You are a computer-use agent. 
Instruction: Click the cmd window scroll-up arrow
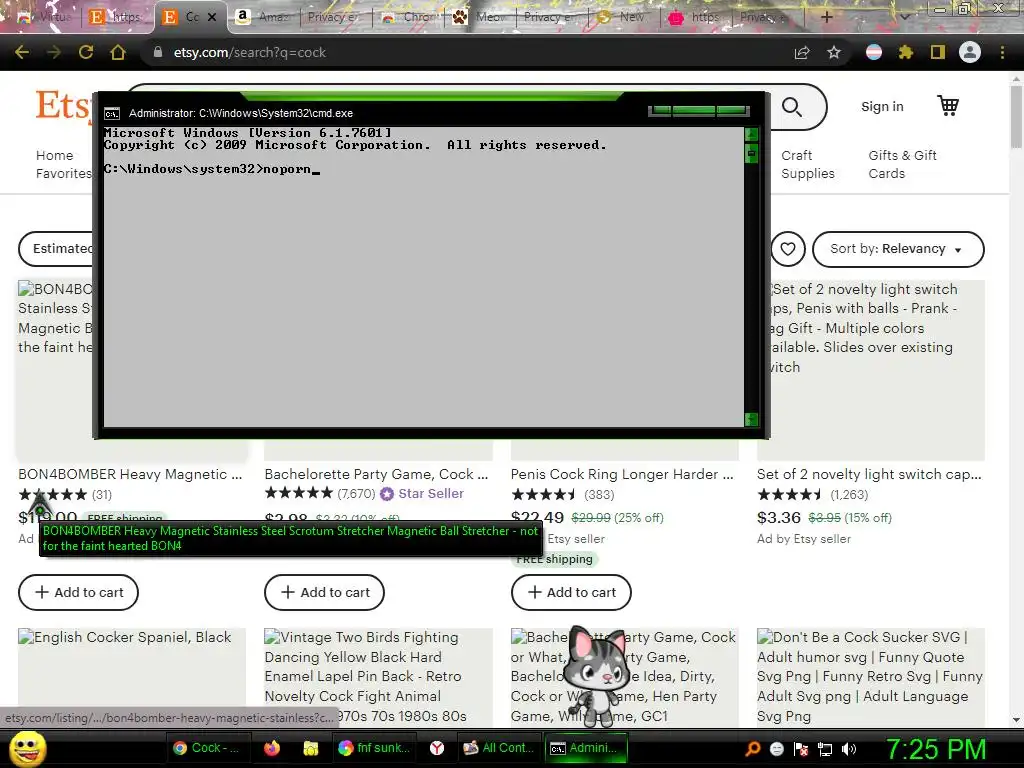(751, 134)
